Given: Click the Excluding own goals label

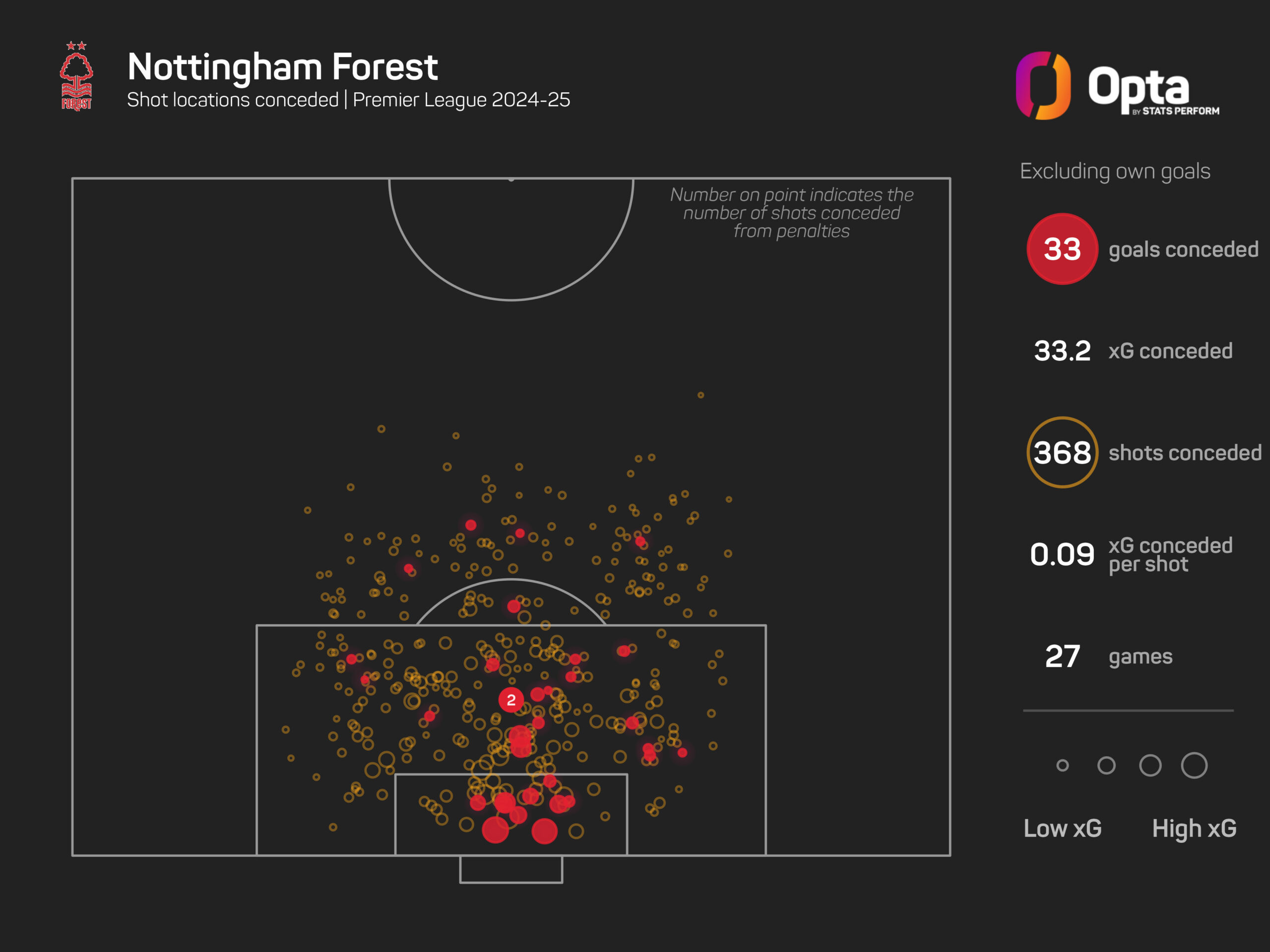Looking at the screenshot, I should 1115,172.
